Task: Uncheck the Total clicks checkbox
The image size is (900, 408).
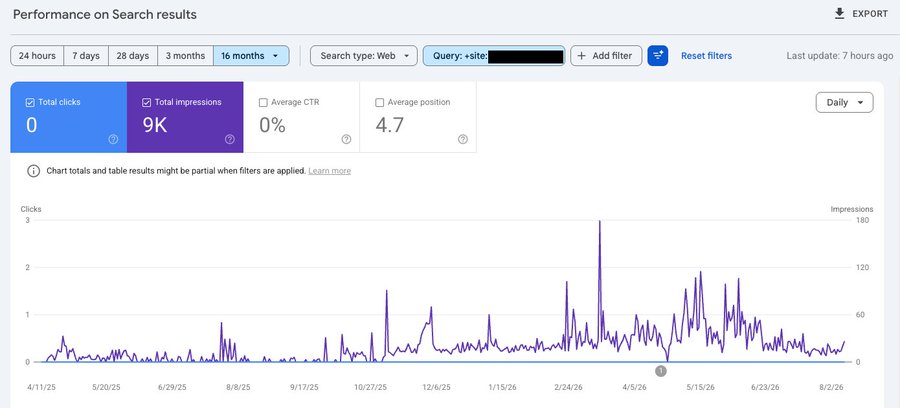Action: (30, 102)
